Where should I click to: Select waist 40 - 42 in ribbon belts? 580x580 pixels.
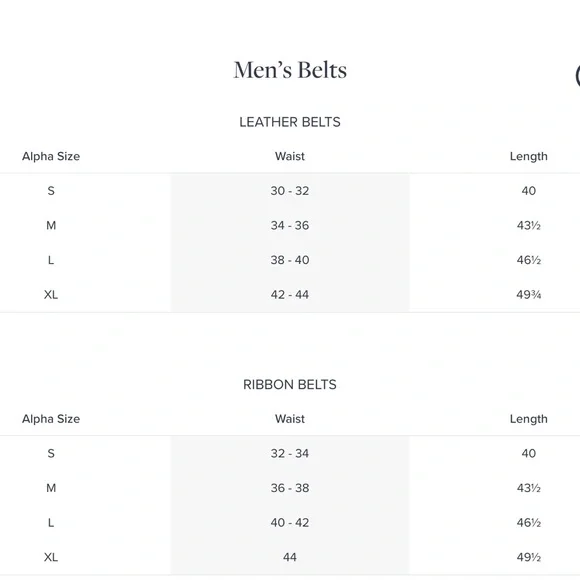point(290,523)
